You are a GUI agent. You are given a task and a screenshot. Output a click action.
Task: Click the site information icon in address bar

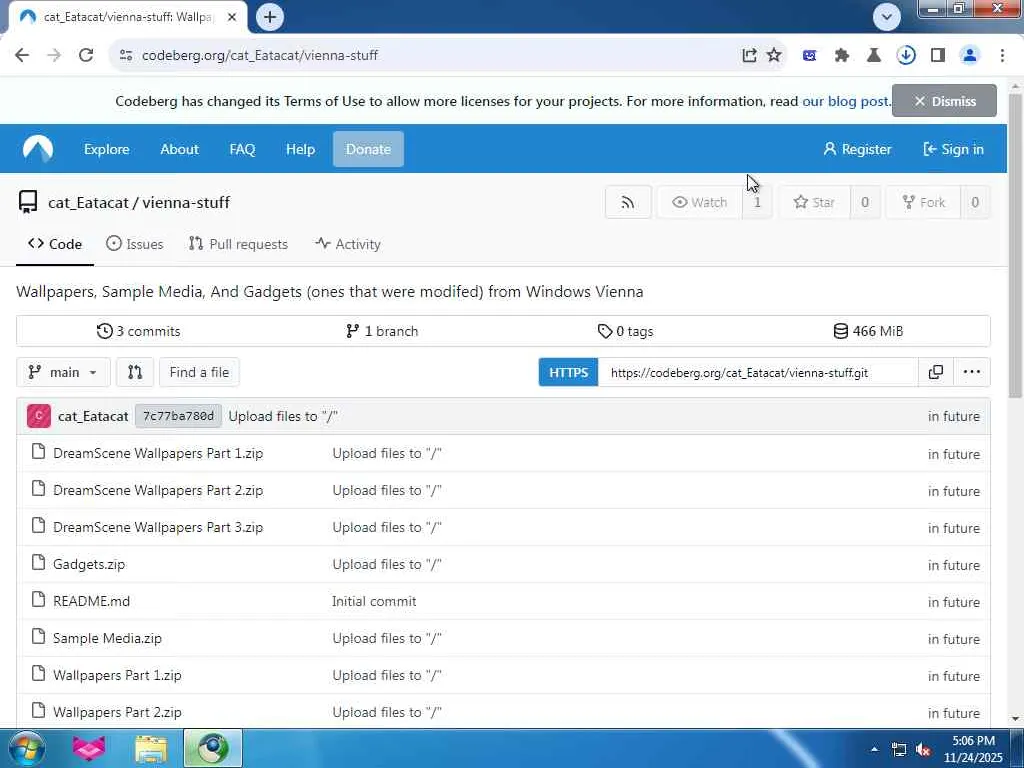(126, 56)
